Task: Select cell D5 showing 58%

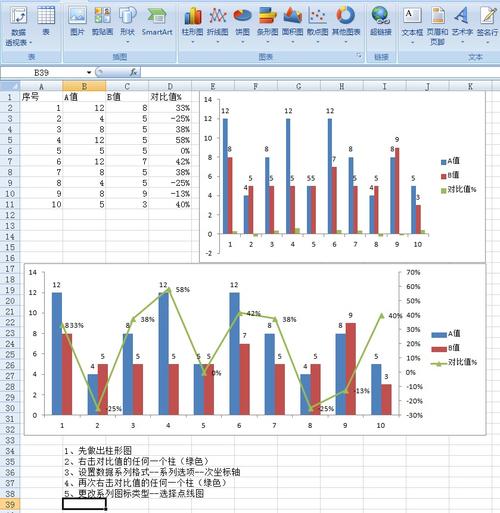Action: point(170,140)
